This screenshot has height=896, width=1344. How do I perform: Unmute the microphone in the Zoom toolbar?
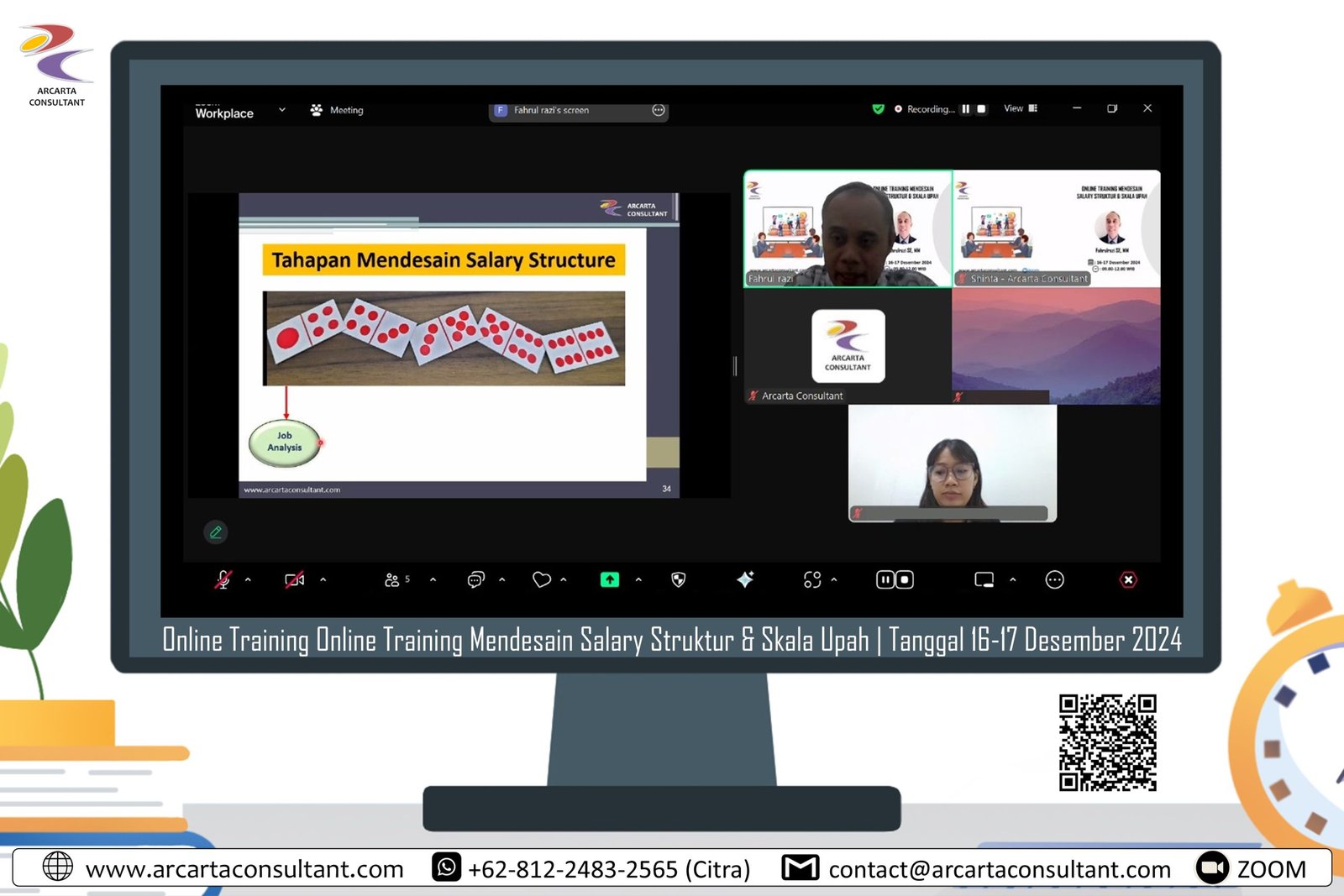(x=223, y=579)
